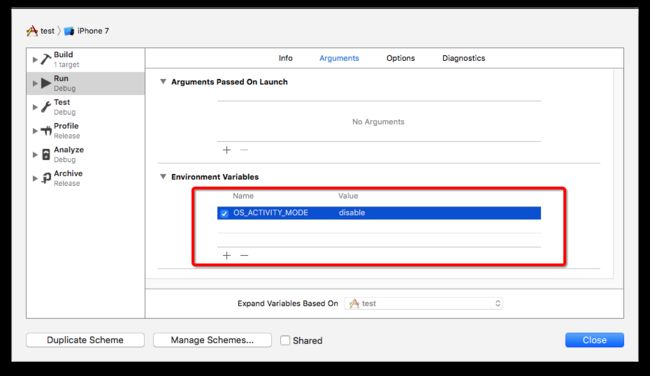650x376 pixels.
Task: Switch to the Options tab
Action: 400,58
